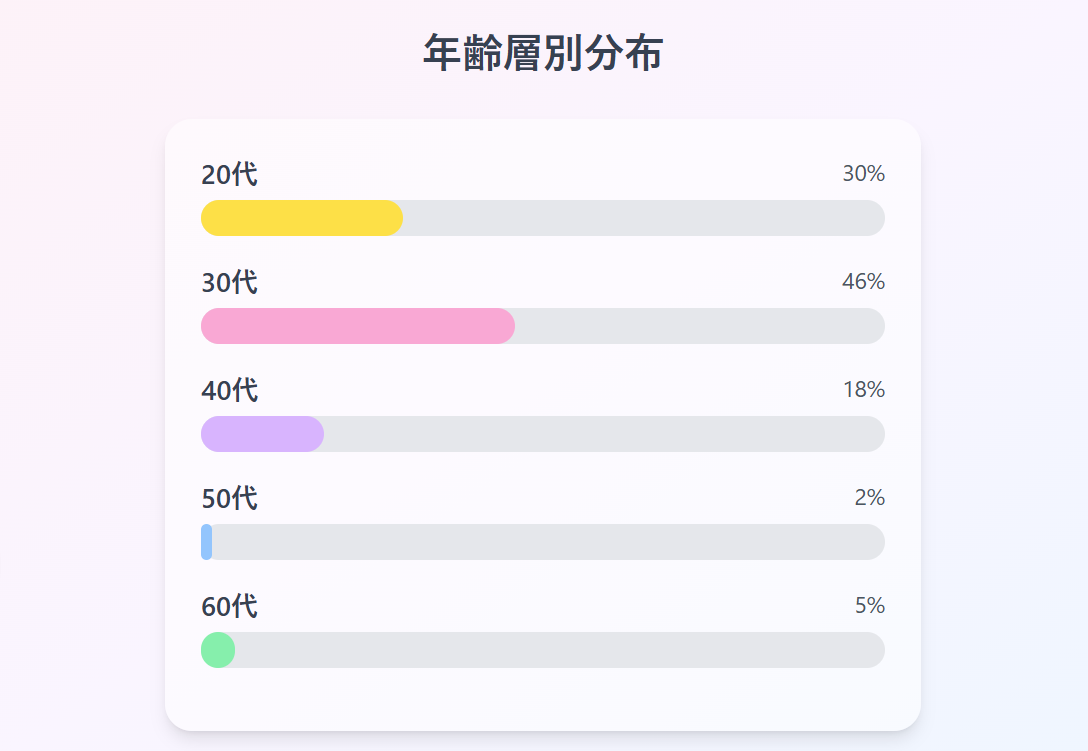Select the small blue 50代 bar fill

(207, 542)
